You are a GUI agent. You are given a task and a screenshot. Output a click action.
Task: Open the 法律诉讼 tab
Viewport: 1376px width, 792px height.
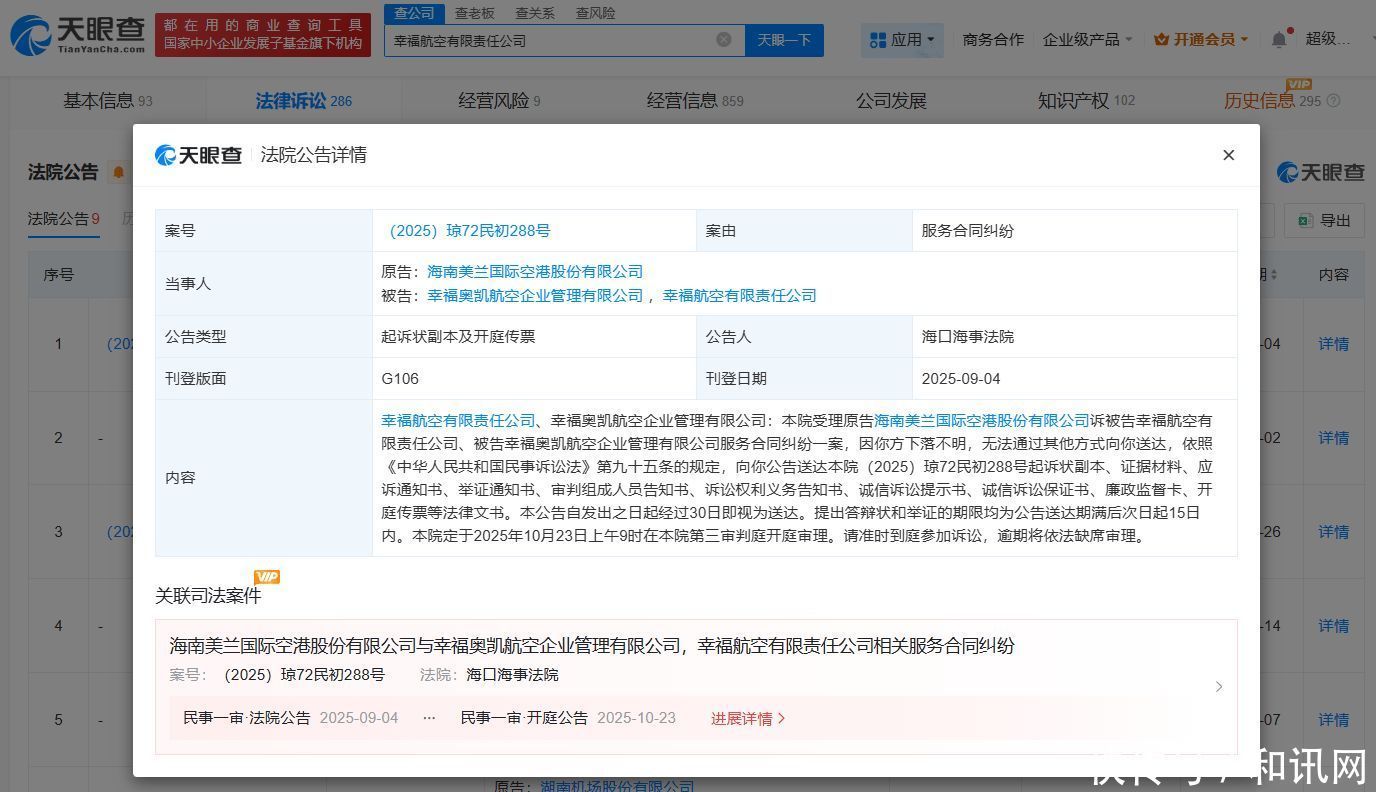(x=303, y=101)
